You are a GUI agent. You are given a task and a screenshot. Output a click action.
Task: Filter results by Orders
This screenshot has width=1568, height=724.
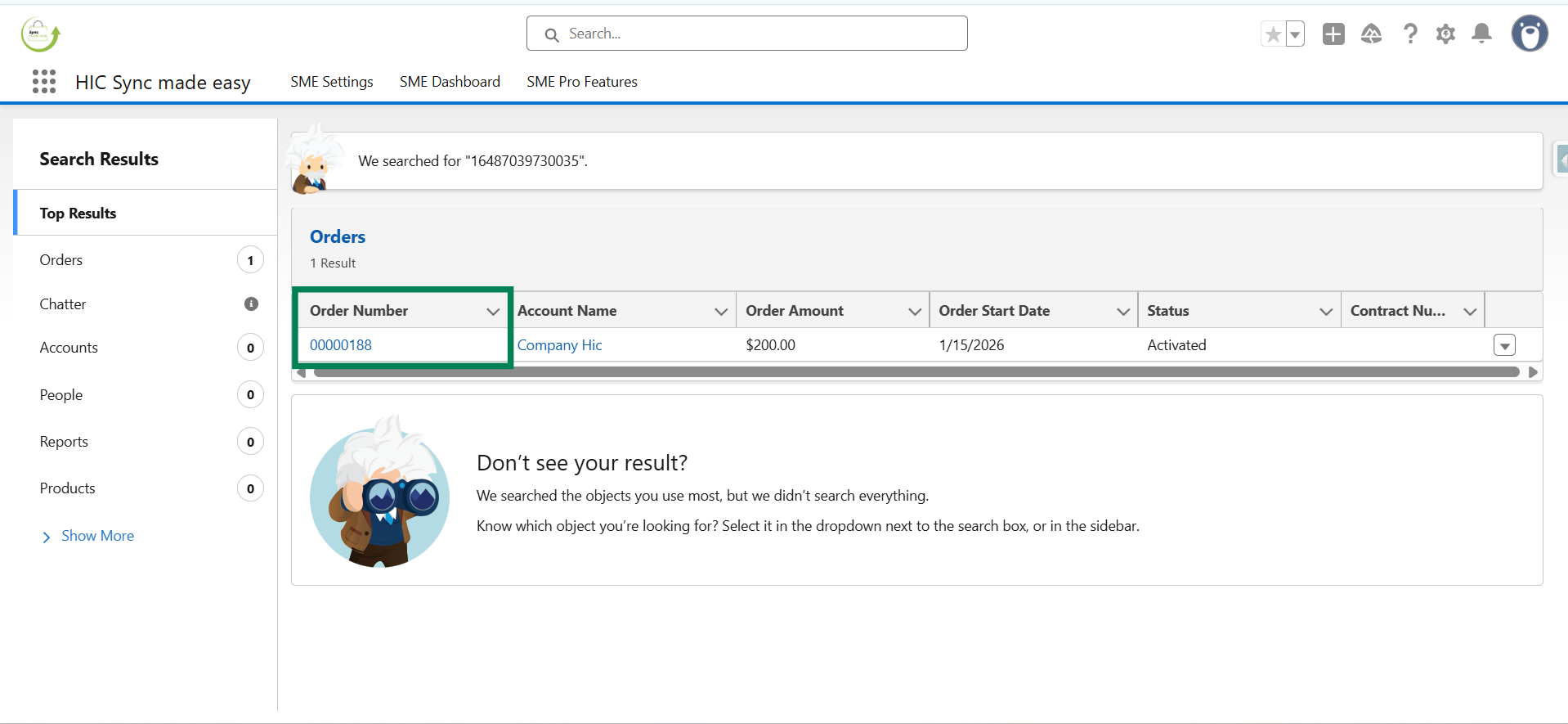coord(61,260)
